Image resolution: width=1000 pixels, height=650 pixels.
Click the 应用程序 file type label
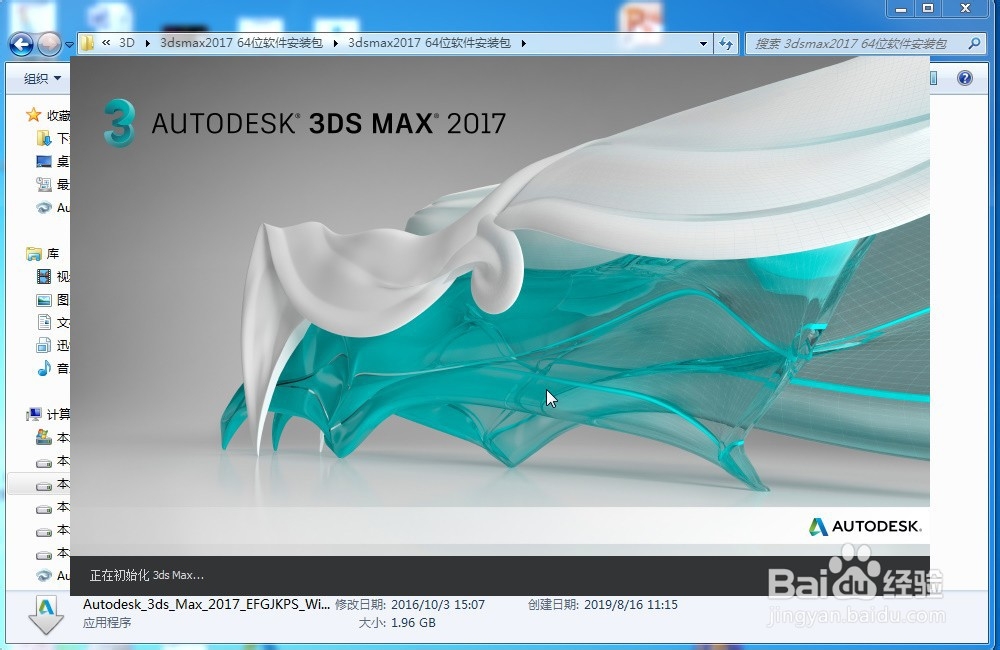[x=107, y=623]
